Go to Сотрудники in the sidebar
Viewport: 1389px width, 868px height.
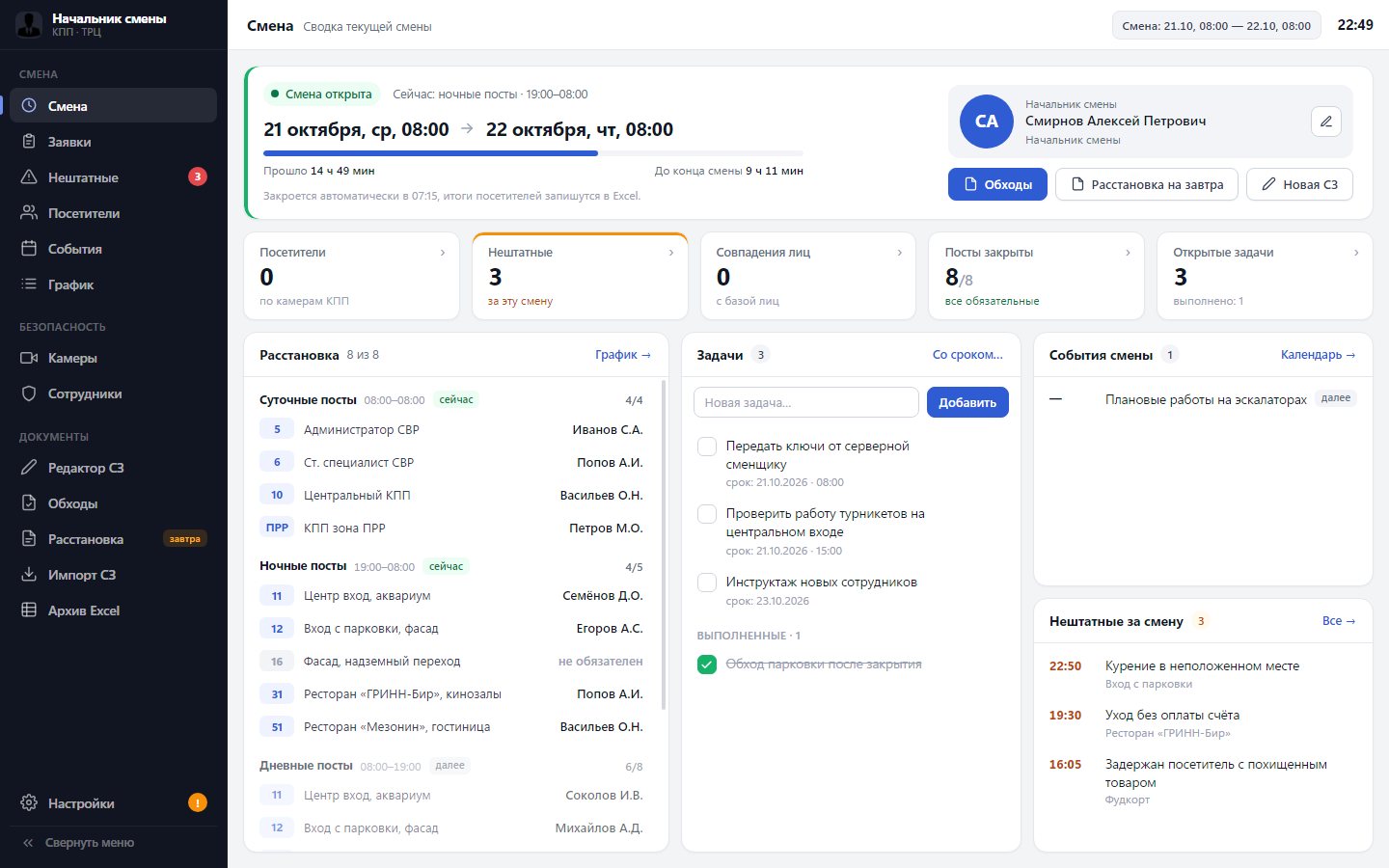[x=114, y=393]
